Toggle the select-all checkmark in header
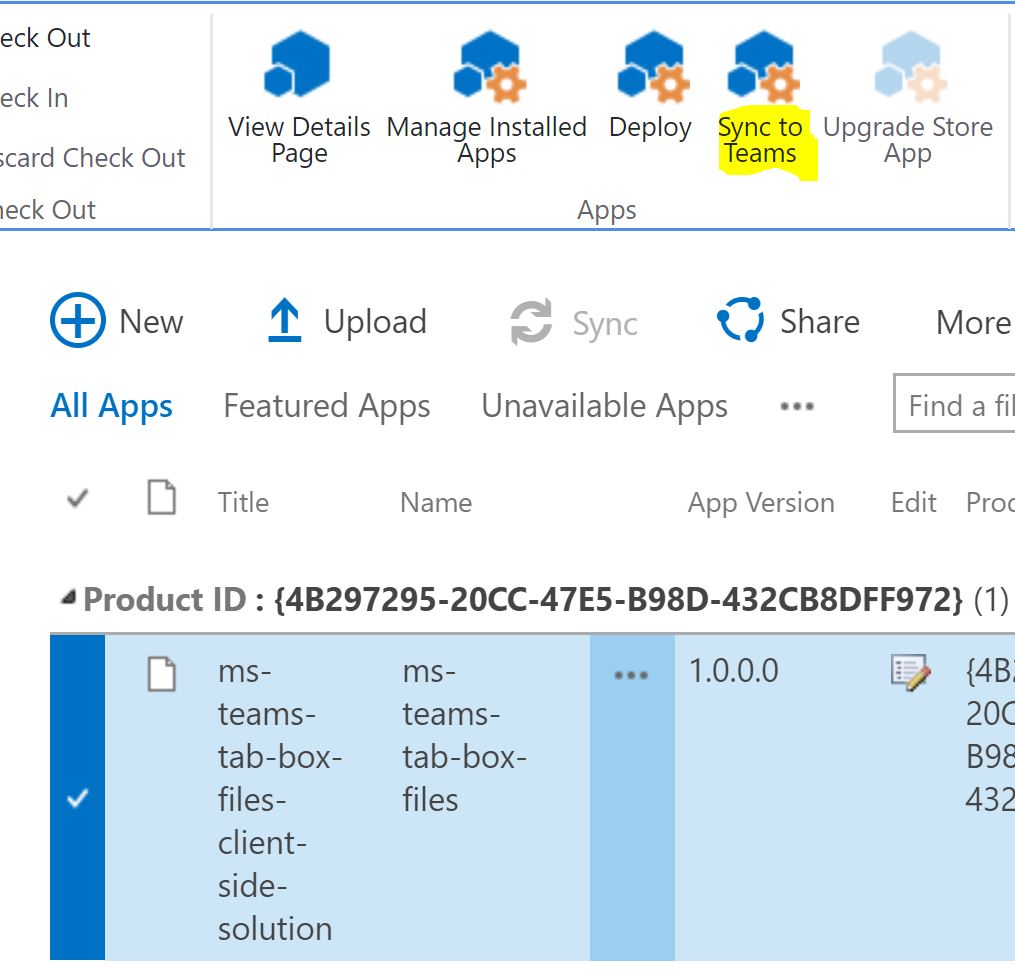Image resolution: width=1015 pixels, height=975 pixels. (x=77, y=500)
